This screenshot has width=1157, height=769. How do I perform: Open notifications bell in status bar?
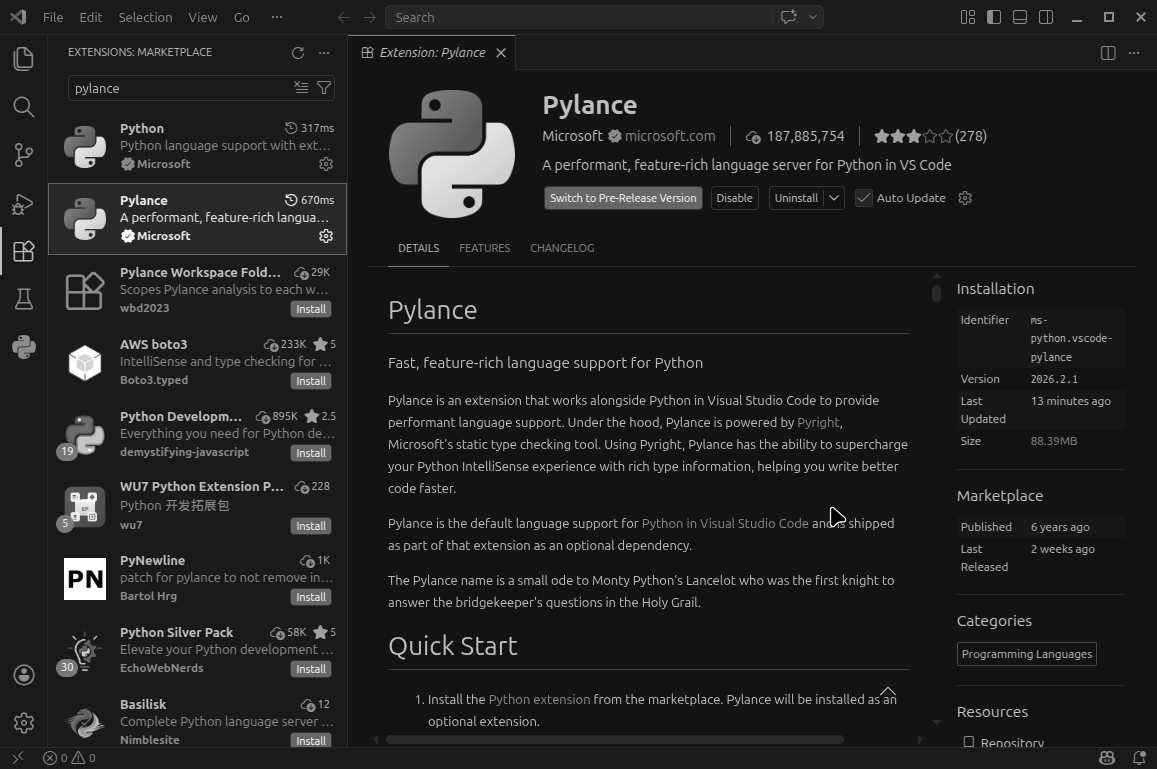coord(1139,758)
